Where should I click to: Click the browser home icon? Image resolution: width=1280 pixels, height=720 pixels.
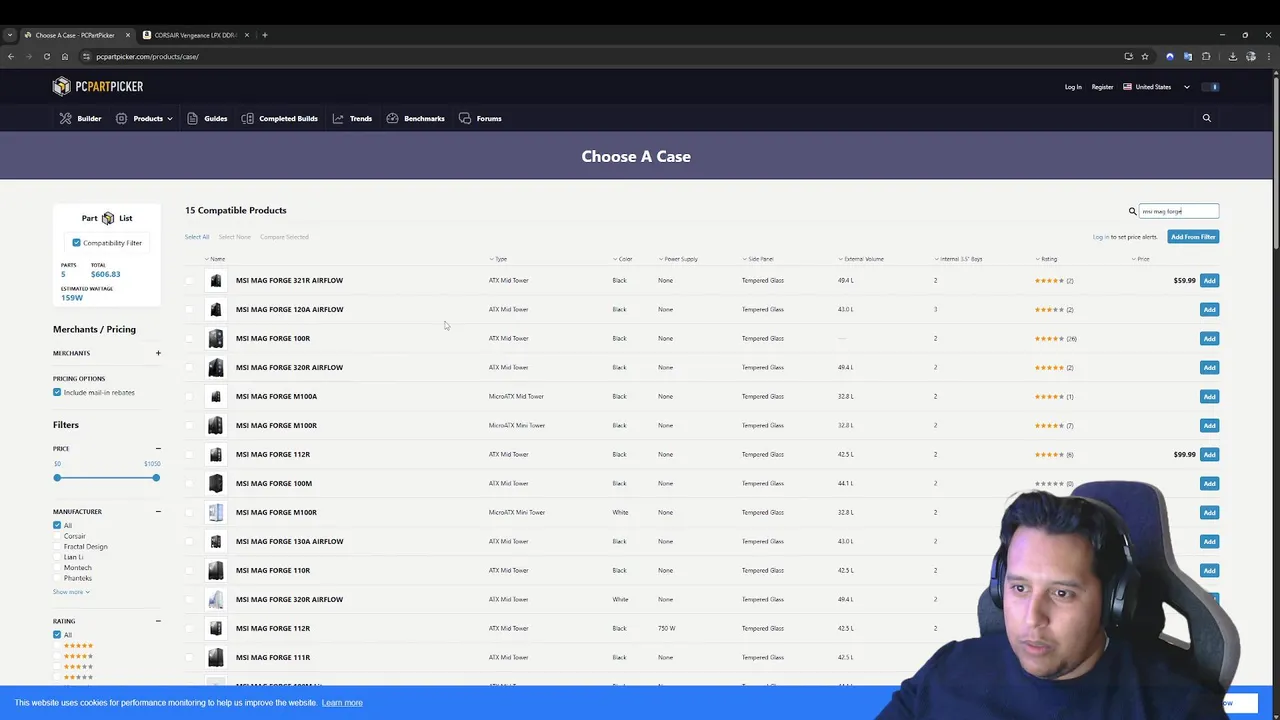pos(65,56)
